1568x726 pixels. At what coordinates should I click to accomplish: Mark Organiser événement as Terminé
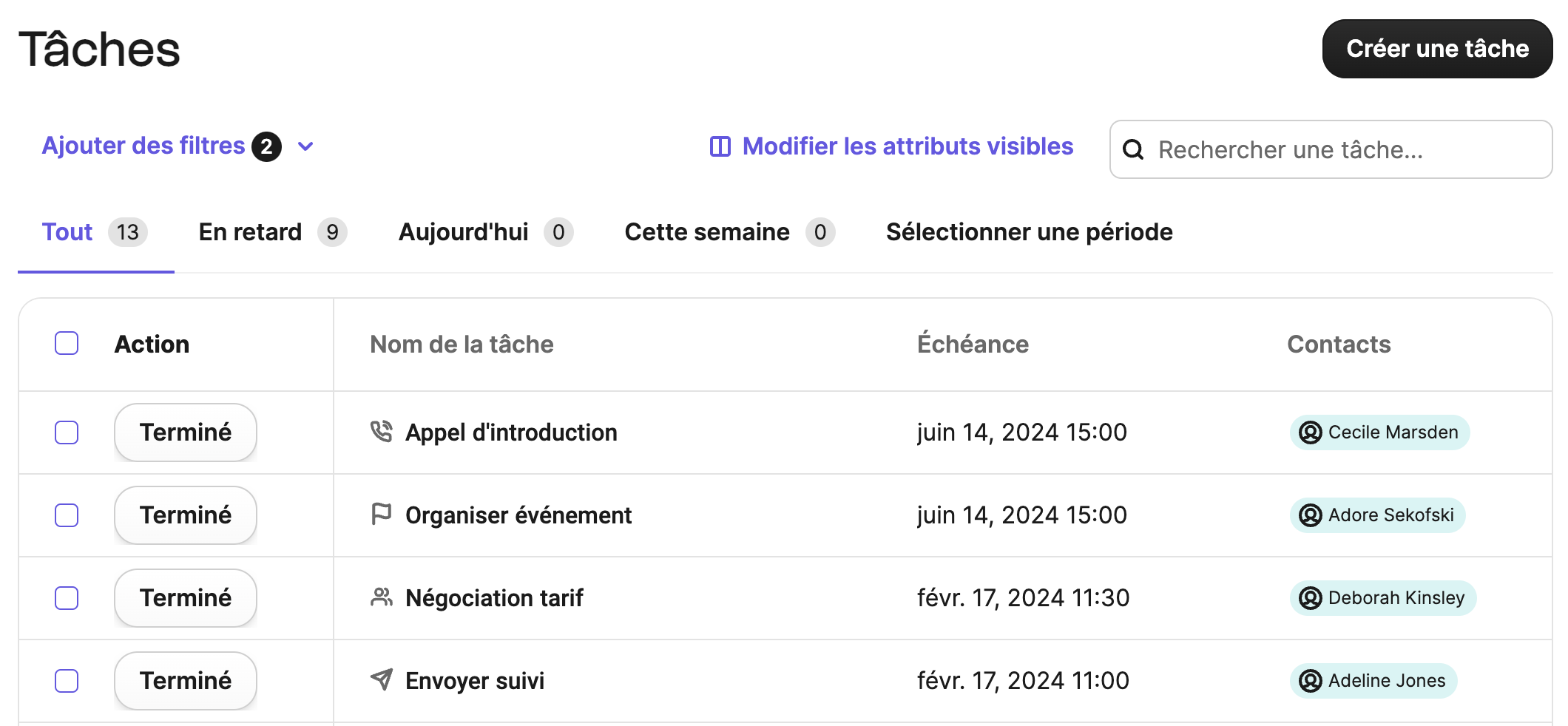(185, 515)
